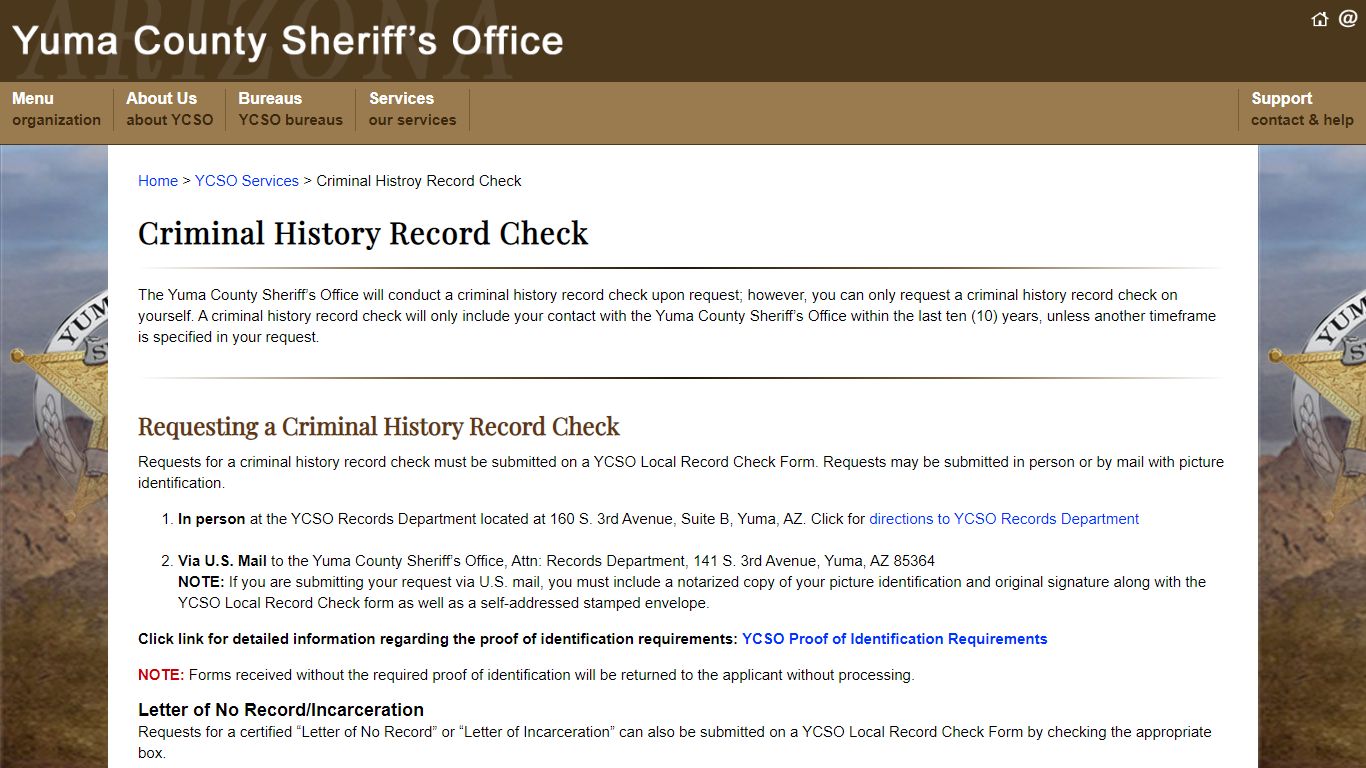Click the Criminal History Record Check heading

[x=363, y=233]
